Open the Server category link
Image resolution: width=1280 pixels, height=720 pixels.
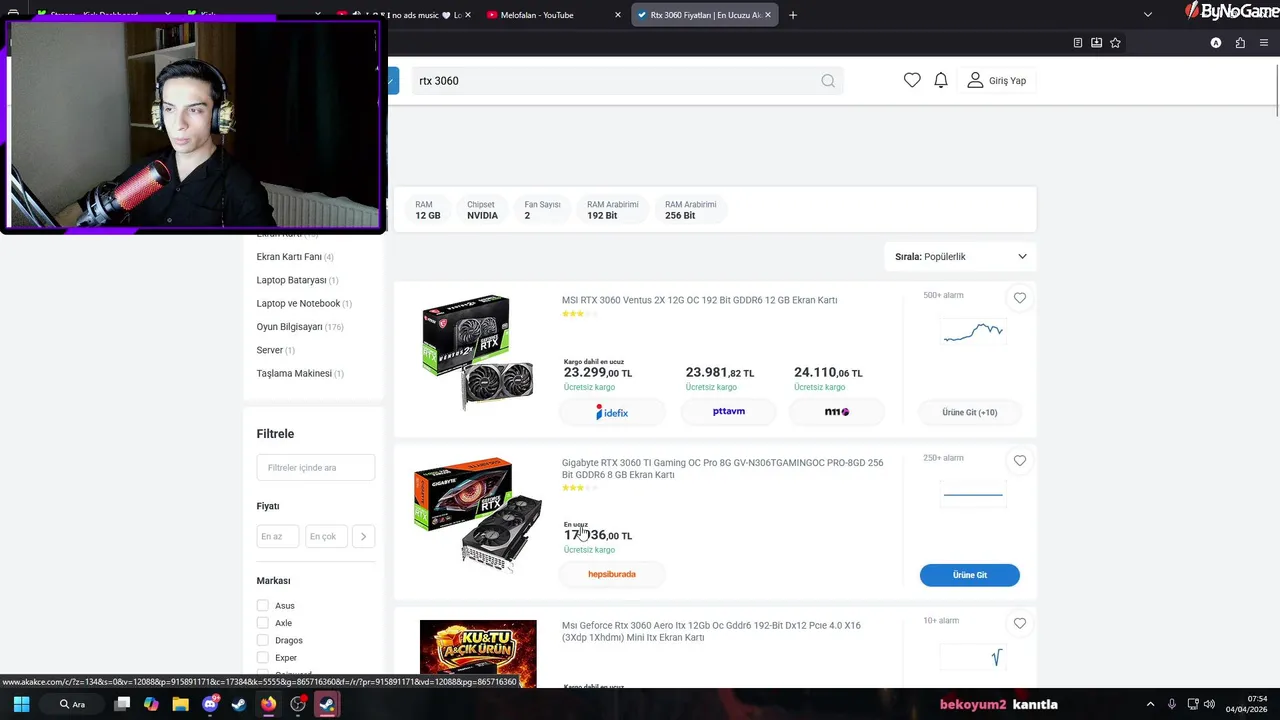point(275,350)
